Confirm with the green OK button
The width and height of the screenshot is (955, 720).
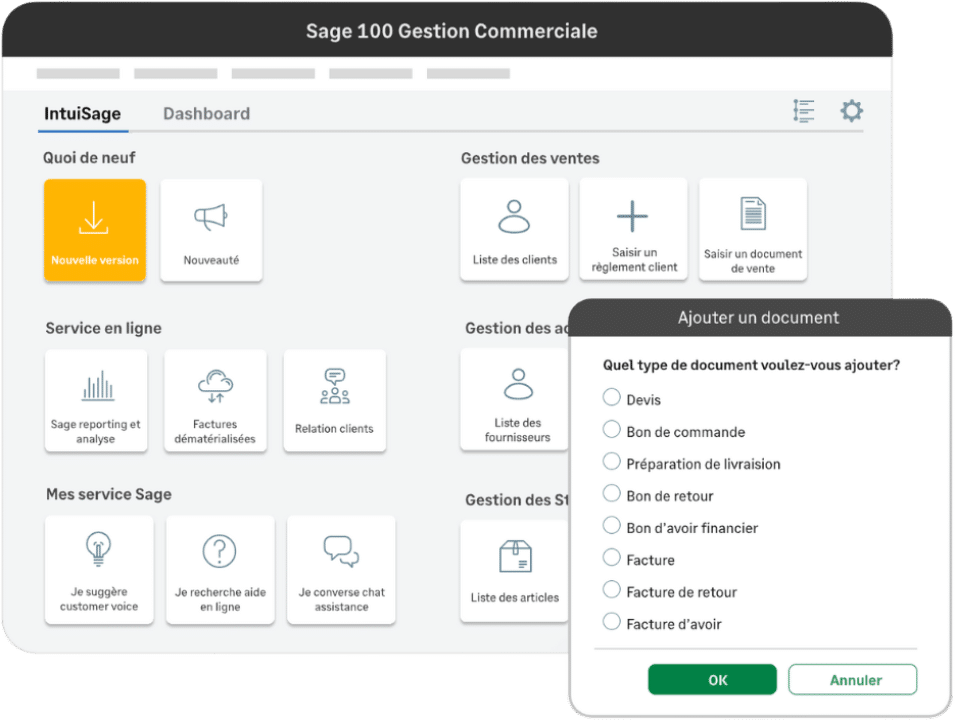point(712,680)
